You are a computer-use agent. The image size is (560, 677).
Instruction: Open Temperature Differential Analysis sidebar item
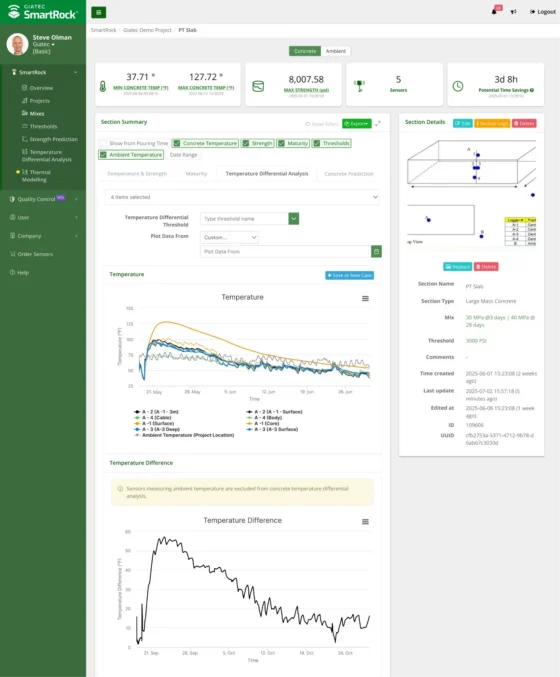tap(47, 155)
